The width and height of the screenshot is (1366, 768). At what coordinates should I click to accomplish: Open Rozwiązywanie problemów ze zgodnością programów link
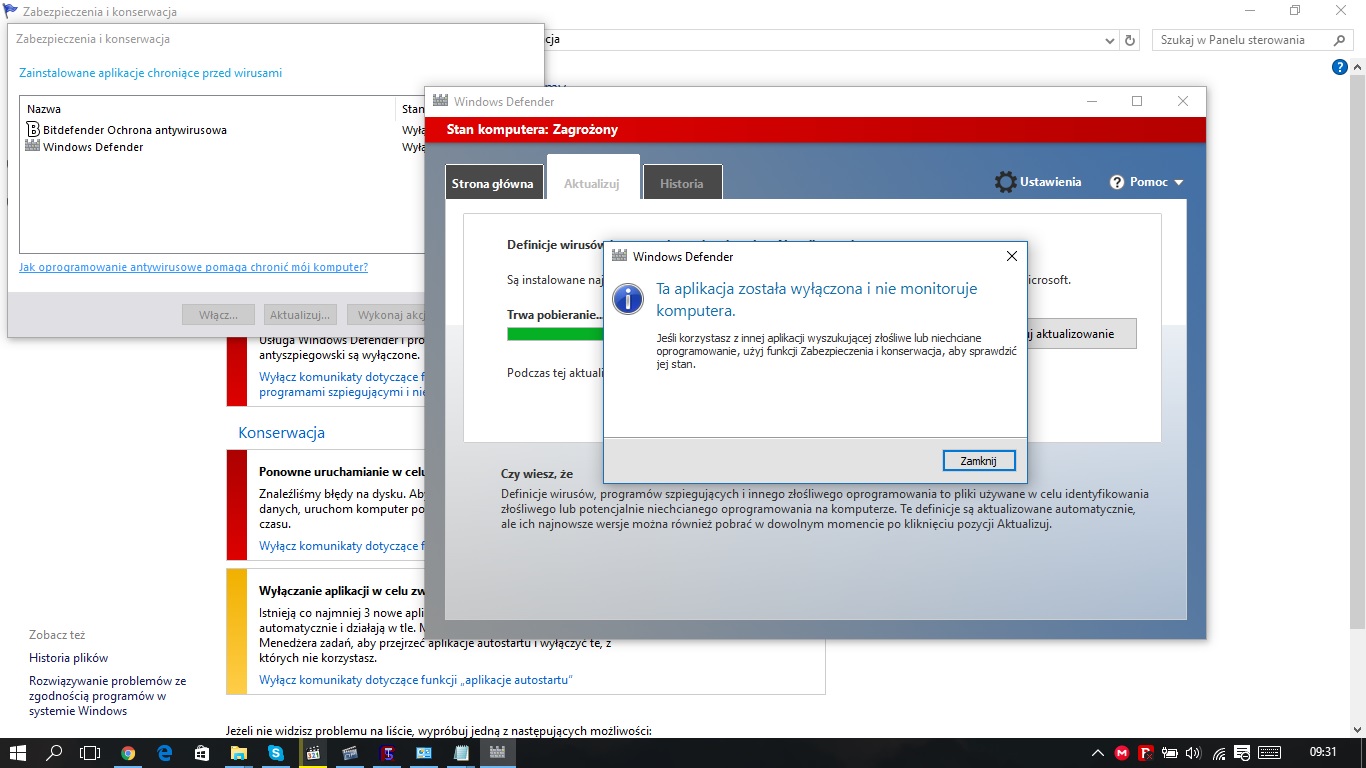(x=108, y=696)
